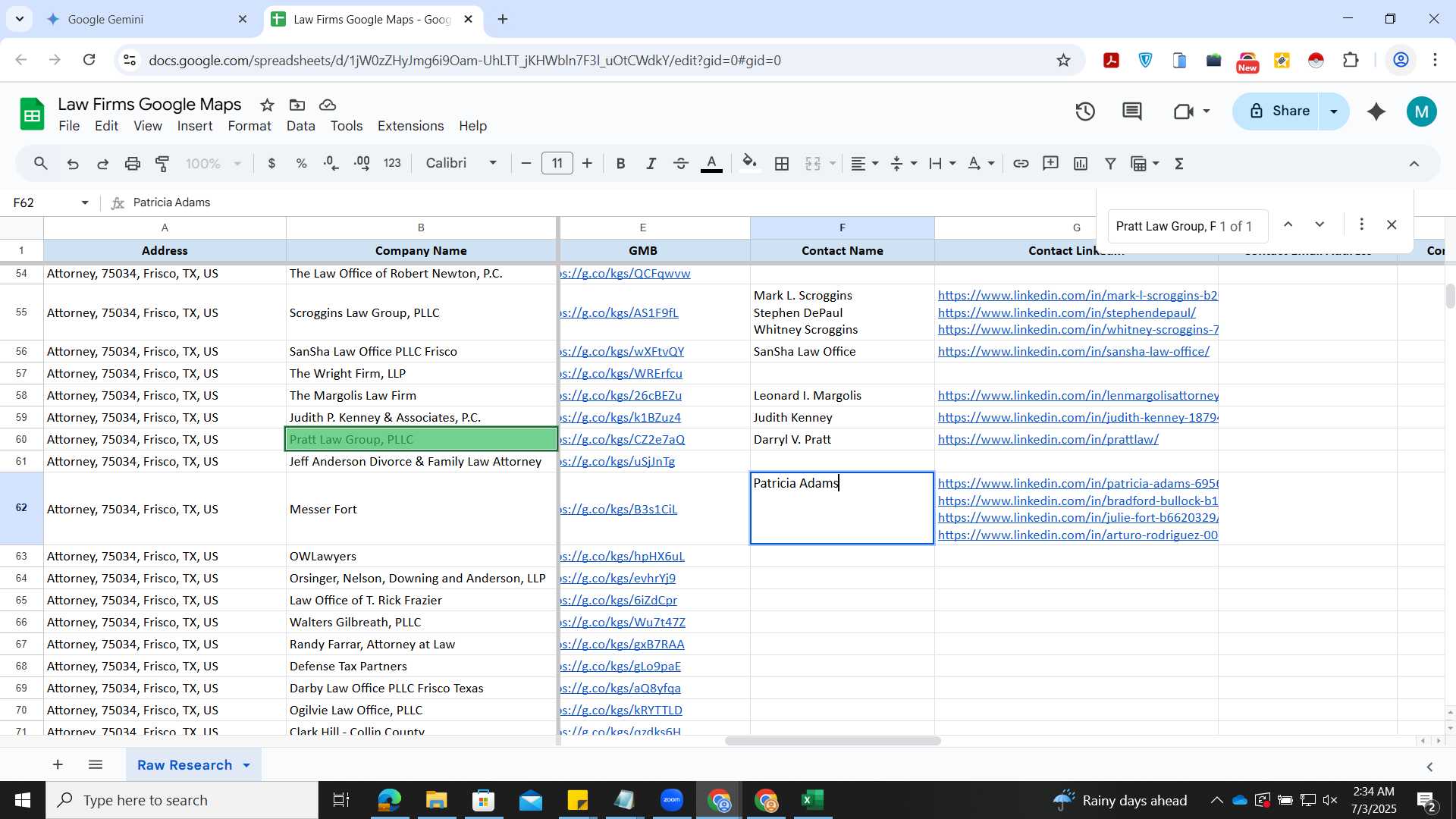This screenshot has width=1456, height=819.
Task: Decrease decimal places
Action: click(331, 163)
